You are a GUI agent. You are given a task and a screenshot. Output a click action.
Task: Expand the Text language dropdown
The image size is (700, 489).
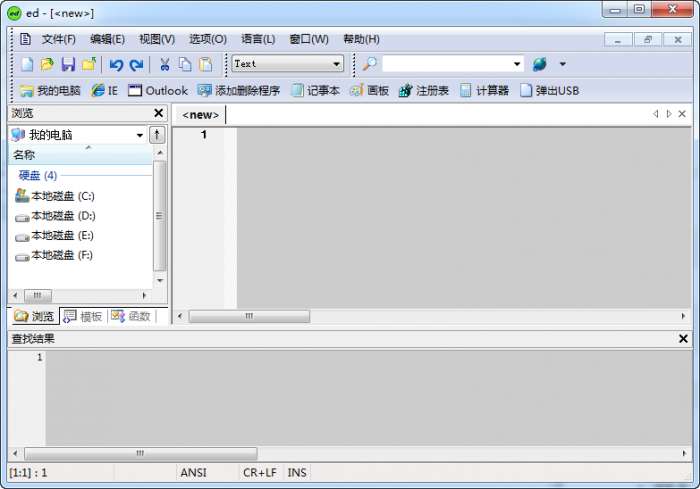(x=336, y=64)
